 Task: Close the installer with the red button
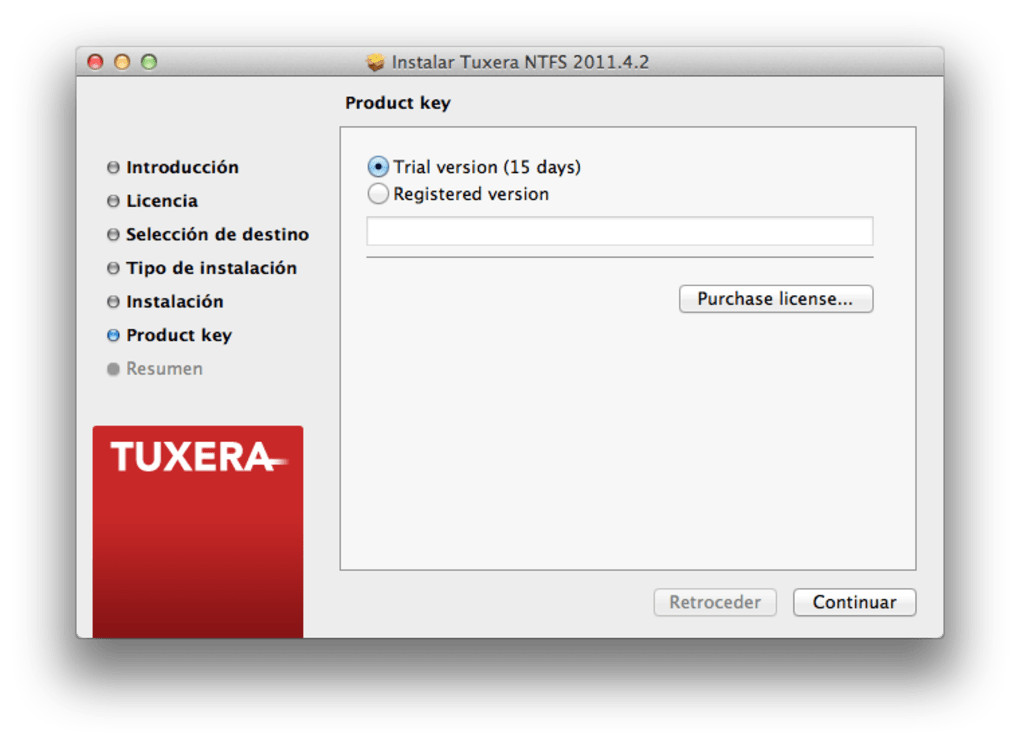[x=96, y=62]
